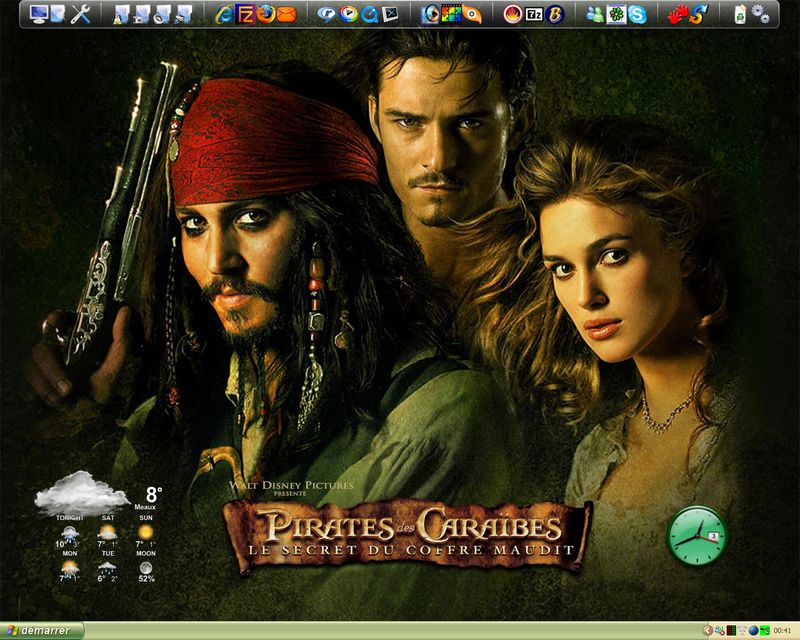The width and height of the screenshot is (800, 640).
Task: Open the orange S arrow icon
Action: [698, 14]
